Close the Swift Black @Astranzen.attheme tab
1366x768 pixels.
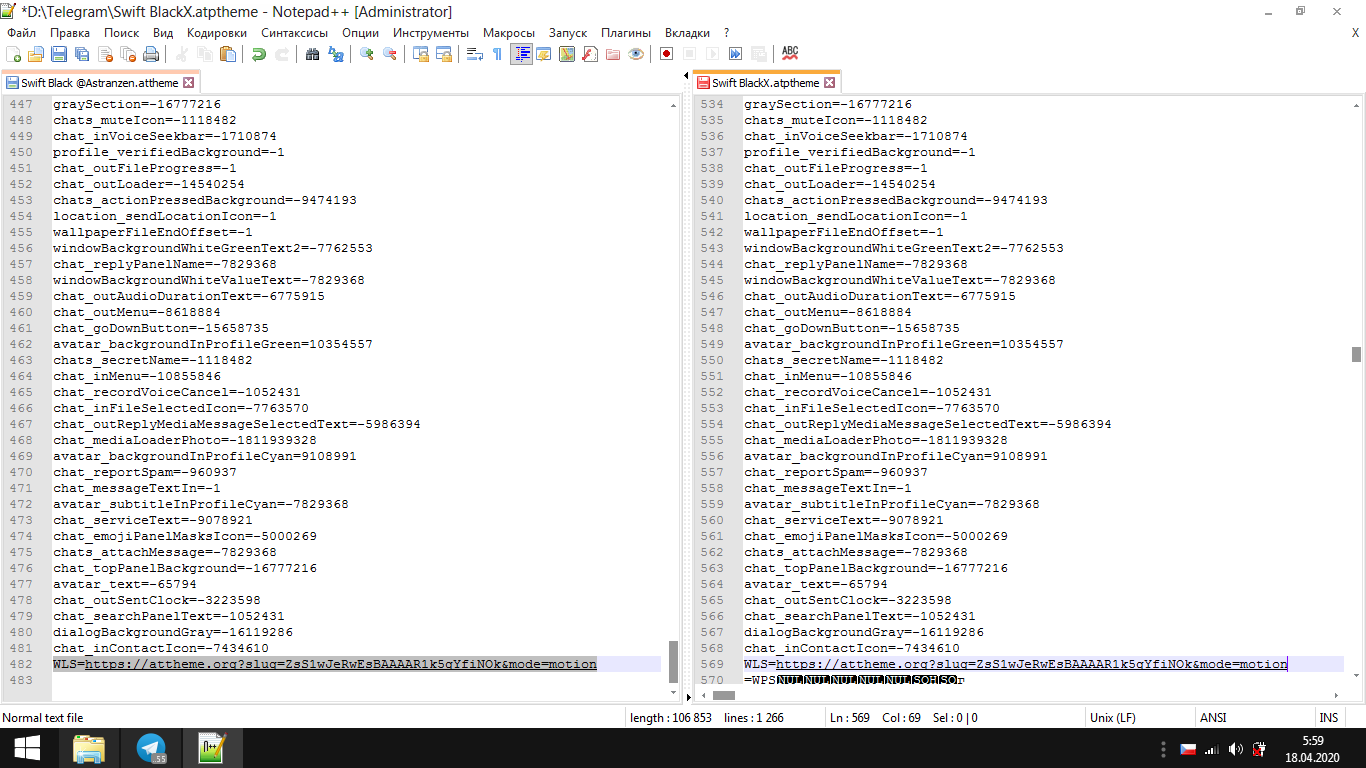(189, 83)
